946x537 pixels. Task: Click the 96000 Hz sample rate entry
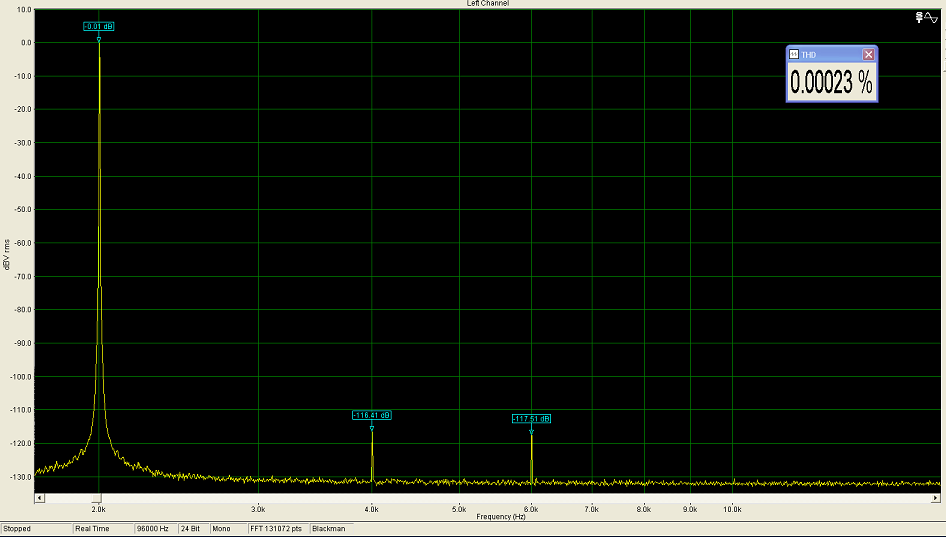156,529
